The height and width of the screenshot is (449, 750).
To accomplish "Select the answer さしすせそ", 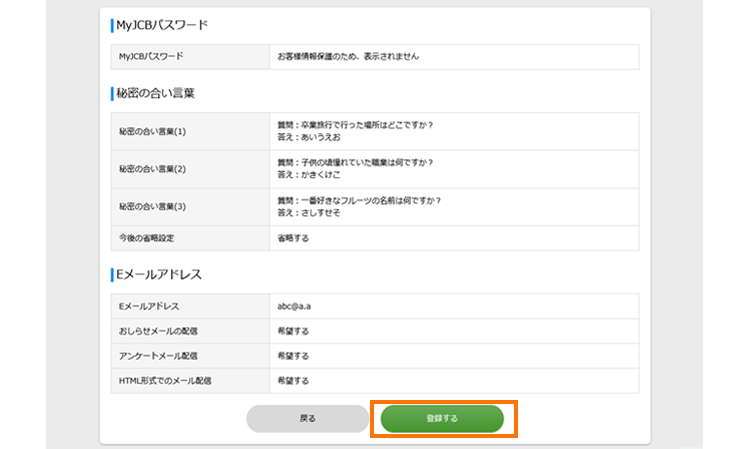I will 309,213.
